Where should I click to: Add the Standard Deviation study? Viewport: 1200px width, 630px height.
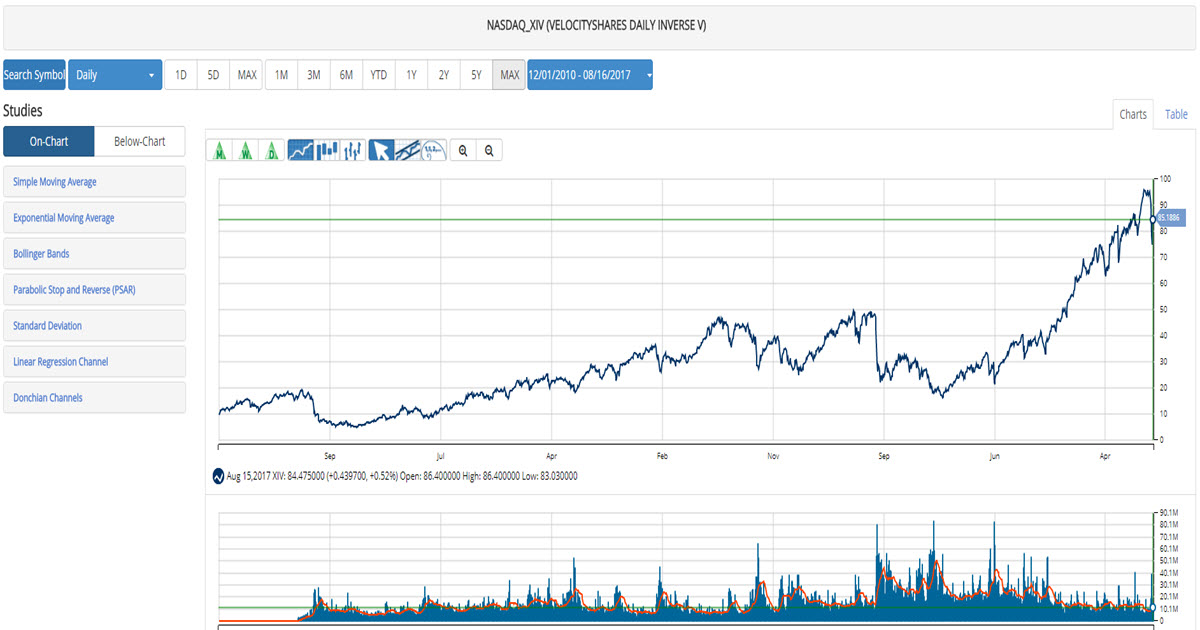pyautogui.click(x=94, y=326)
